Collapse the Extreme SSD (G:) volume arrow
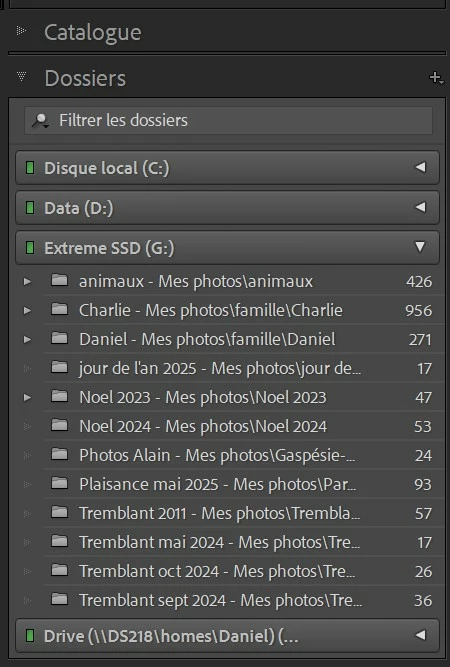This screenshot has width=450, height=667. click(x=420, y=247)
